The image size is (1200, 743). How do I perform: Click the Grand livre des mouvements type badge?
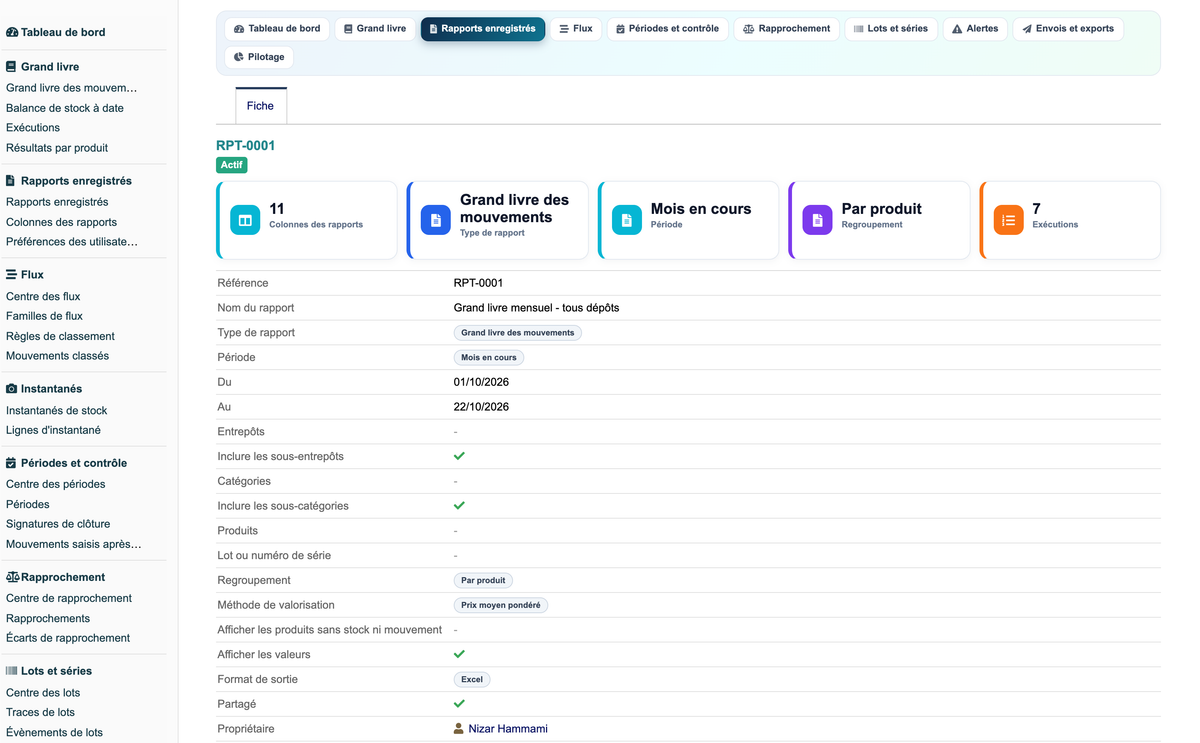[518, 333]
